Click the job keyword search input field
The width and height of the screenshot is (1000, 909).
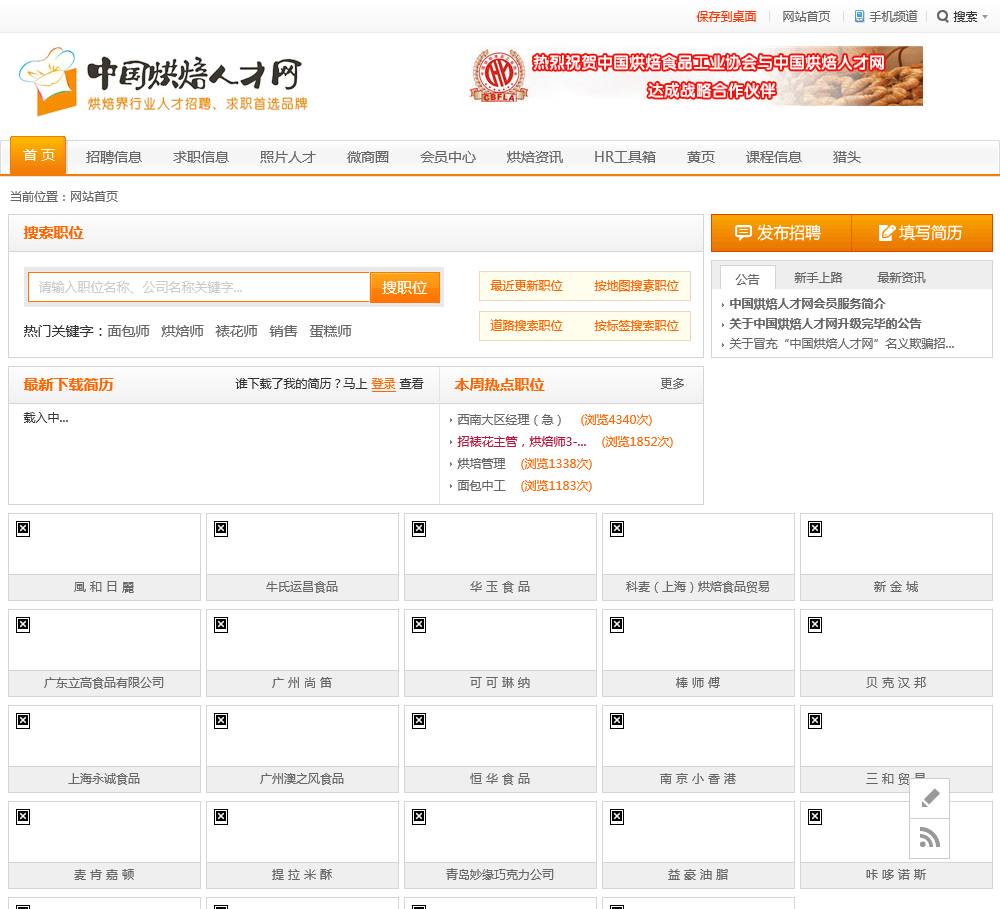tap(199, 287)
